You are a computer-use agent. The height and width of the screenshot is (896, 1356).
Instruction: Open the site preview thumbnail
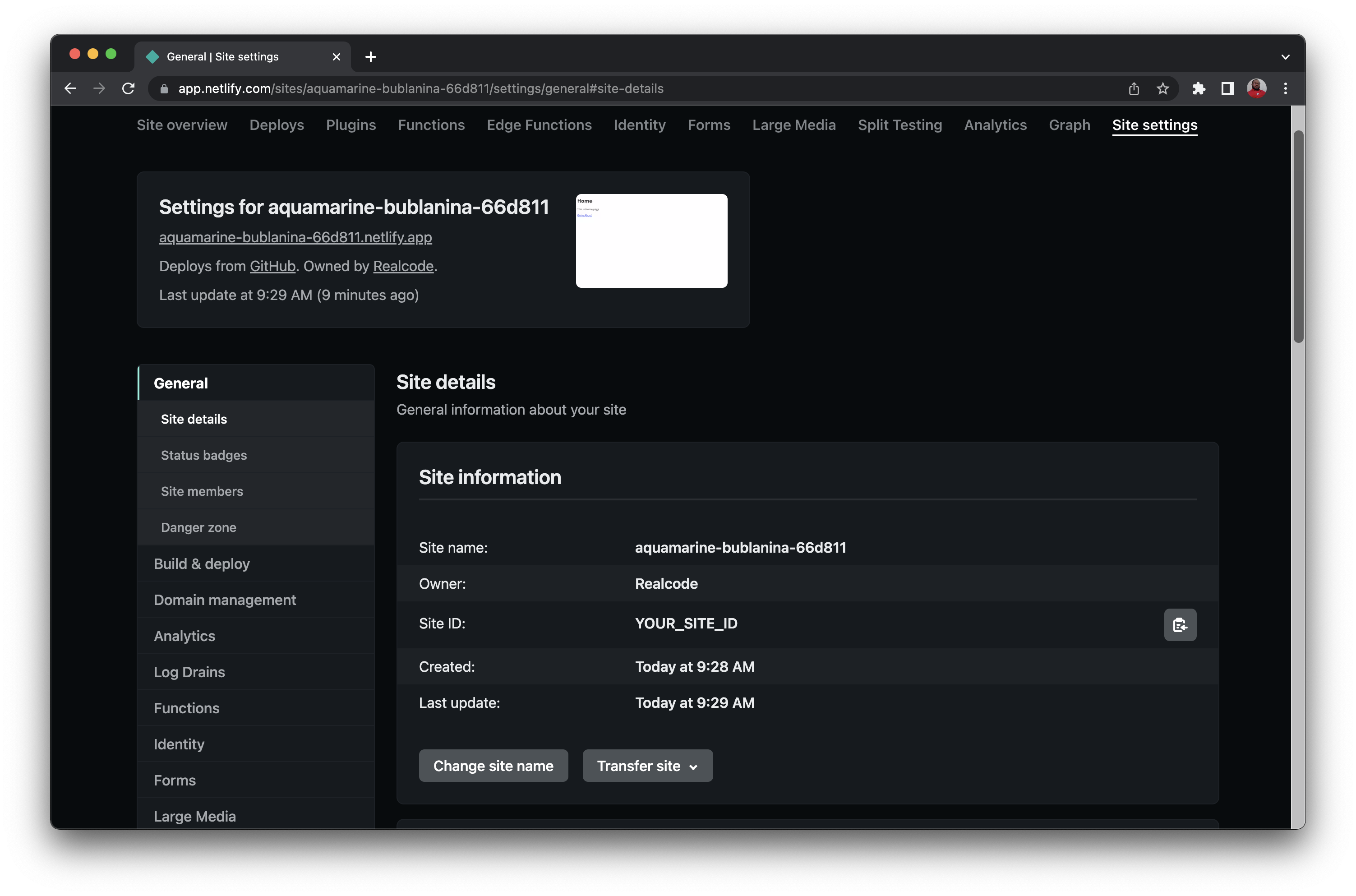(x=651, y=240)
